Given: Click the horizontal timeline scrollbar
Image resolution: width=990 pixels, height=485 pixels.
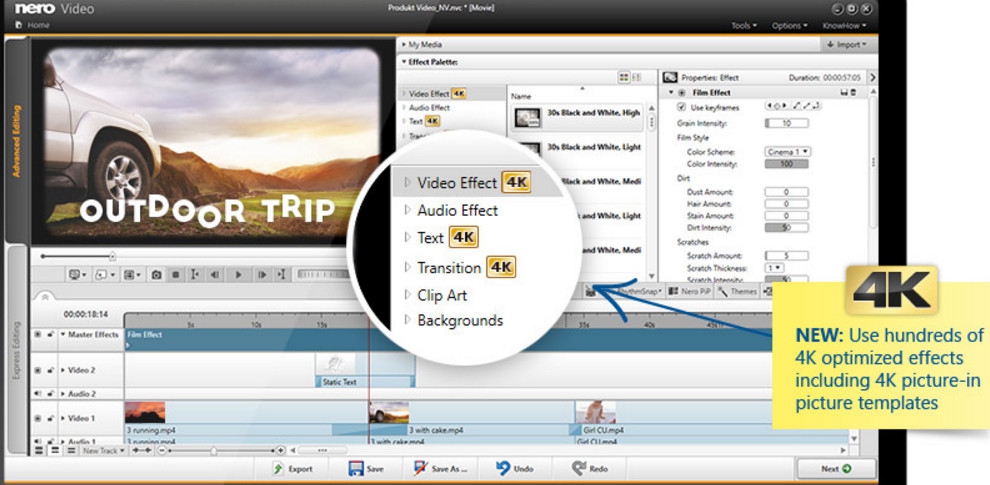Looking at the screenshot, I should [x=322, y=450].
